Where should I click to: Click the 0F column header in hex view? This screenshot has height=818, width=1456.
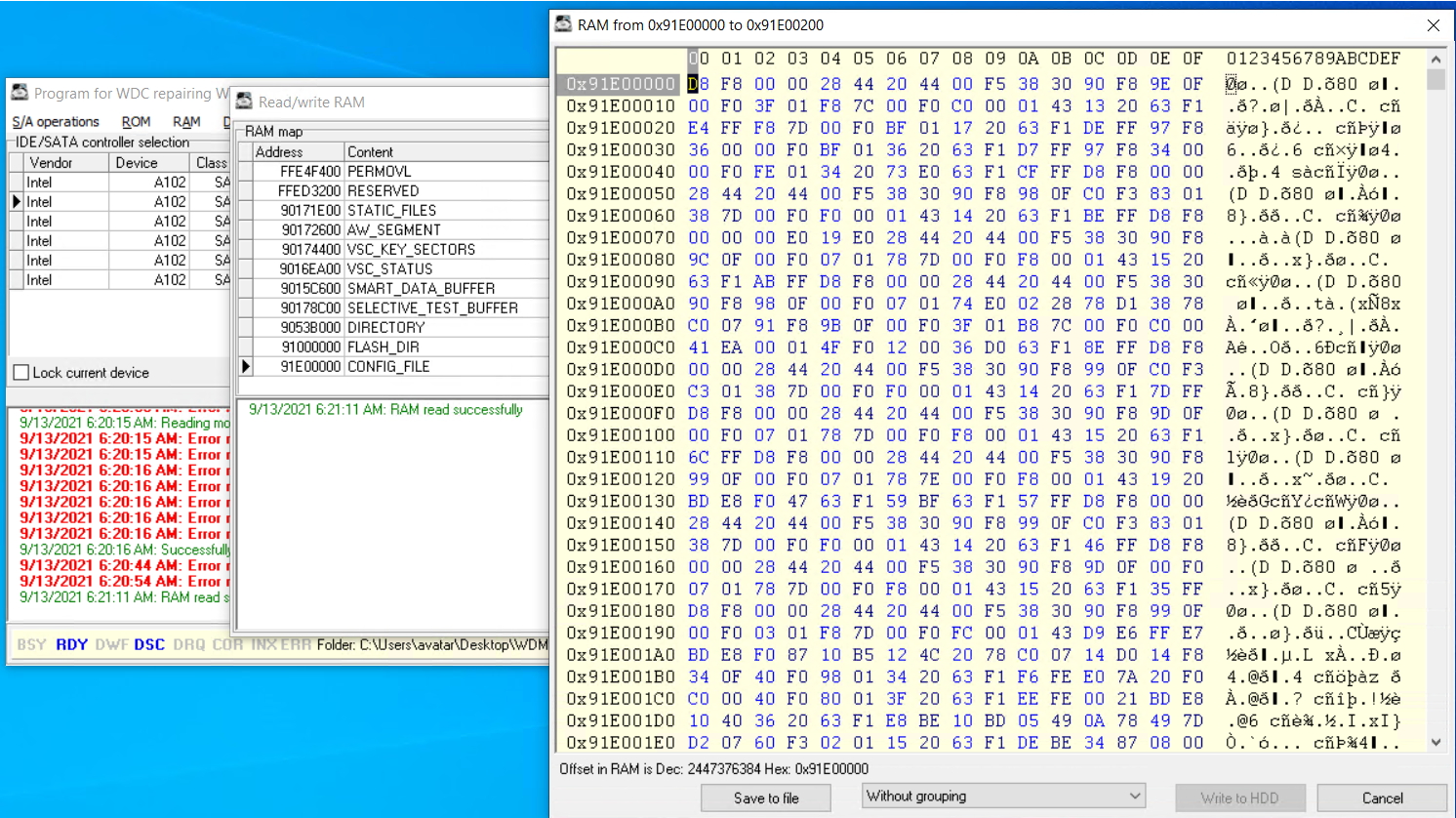pyautogui.click(x=1193, y=59)
